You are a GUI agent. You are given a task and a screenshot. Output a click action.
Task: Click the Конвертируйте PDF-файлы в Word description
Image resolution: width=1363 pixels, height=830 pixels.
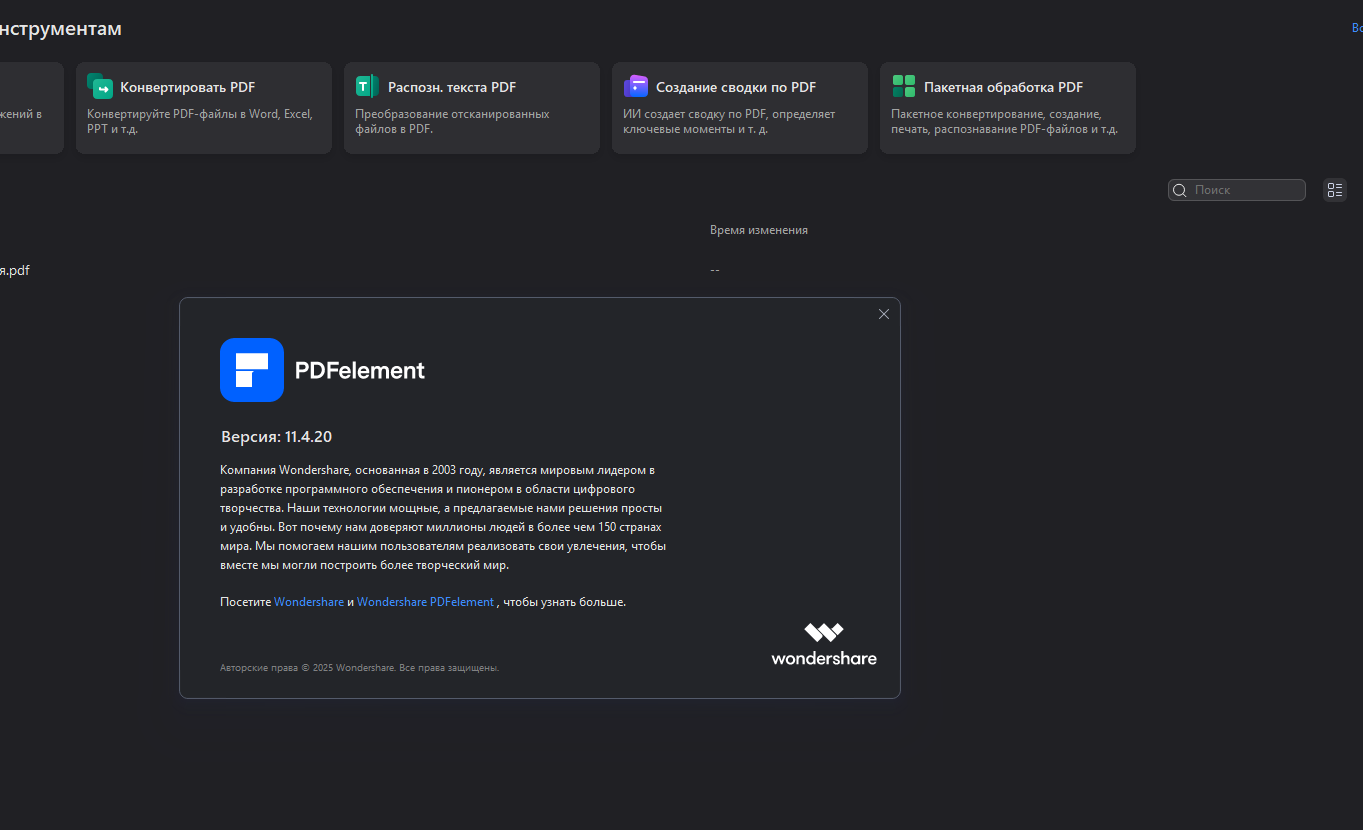(200, 121)
